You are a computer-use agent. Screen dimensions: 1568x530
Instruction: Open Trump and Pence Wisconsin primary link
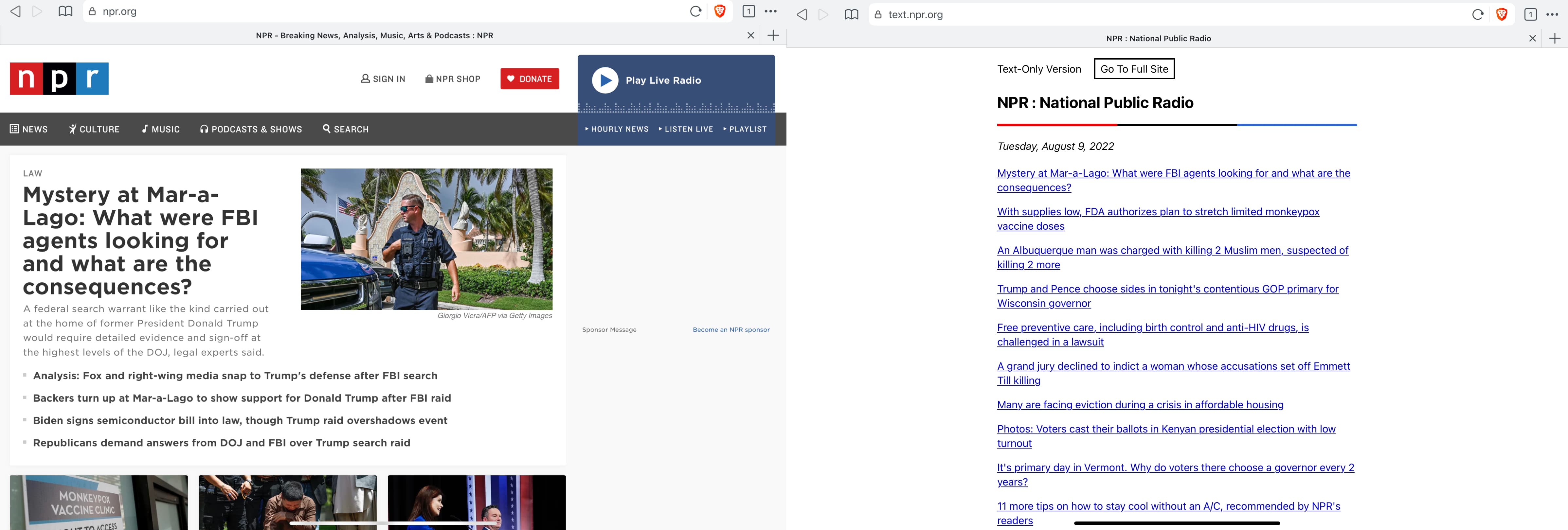pyautogui.click(x=1167, y=296)
